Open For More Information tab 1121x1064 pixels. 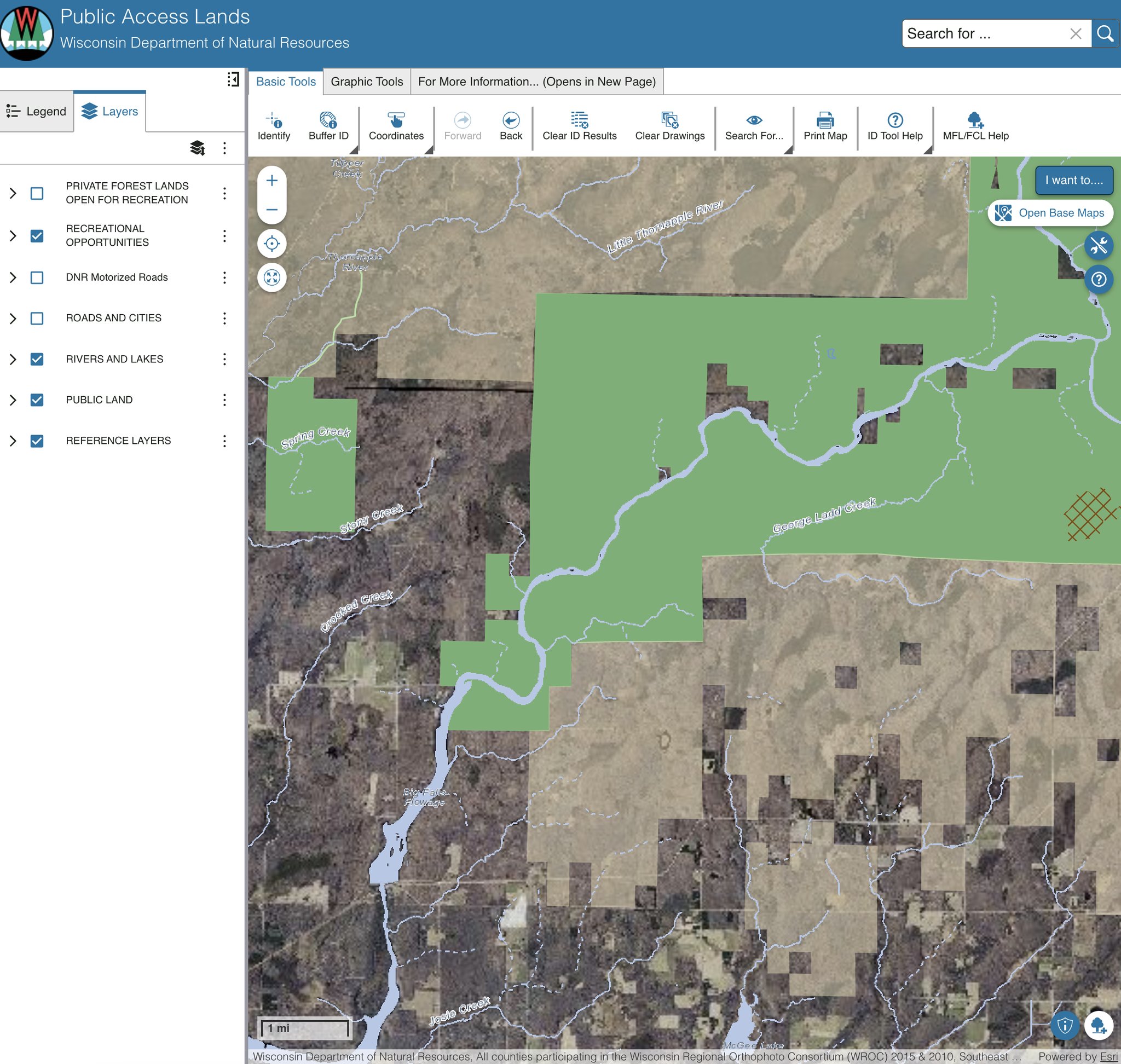(536, 82)
